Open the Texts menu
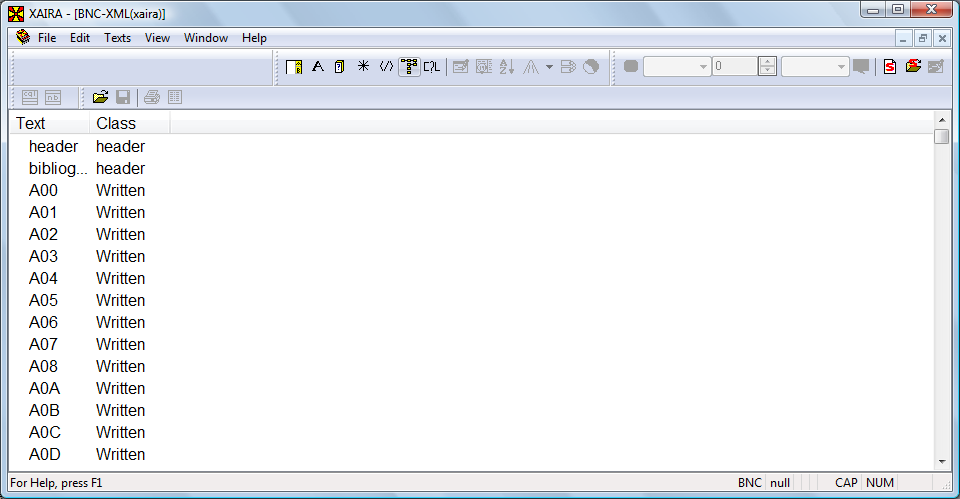960x499 pixels. [118, 38]
